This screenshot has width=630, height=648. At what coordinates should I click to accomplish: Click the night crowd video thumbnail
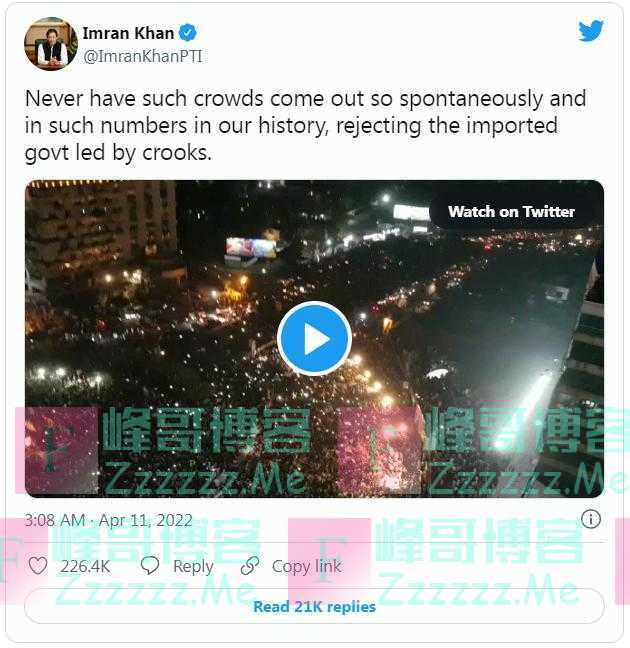[x=315, y=339]
